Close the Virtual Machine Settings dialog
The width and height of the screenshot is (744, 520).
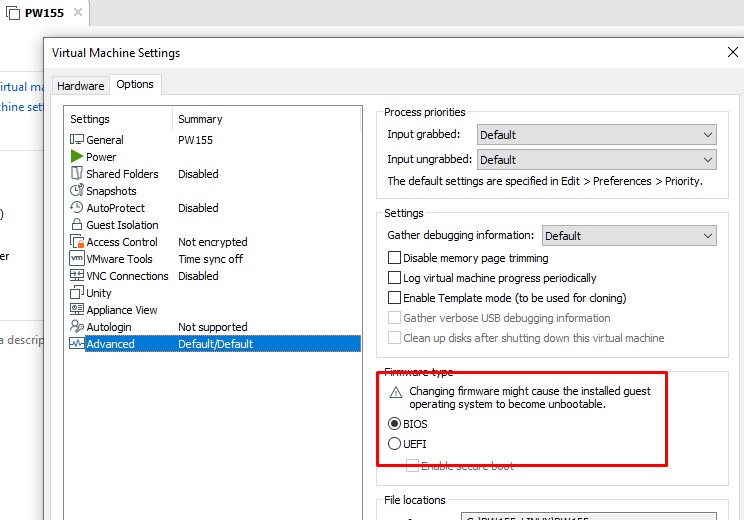click(x=733, y=52)
